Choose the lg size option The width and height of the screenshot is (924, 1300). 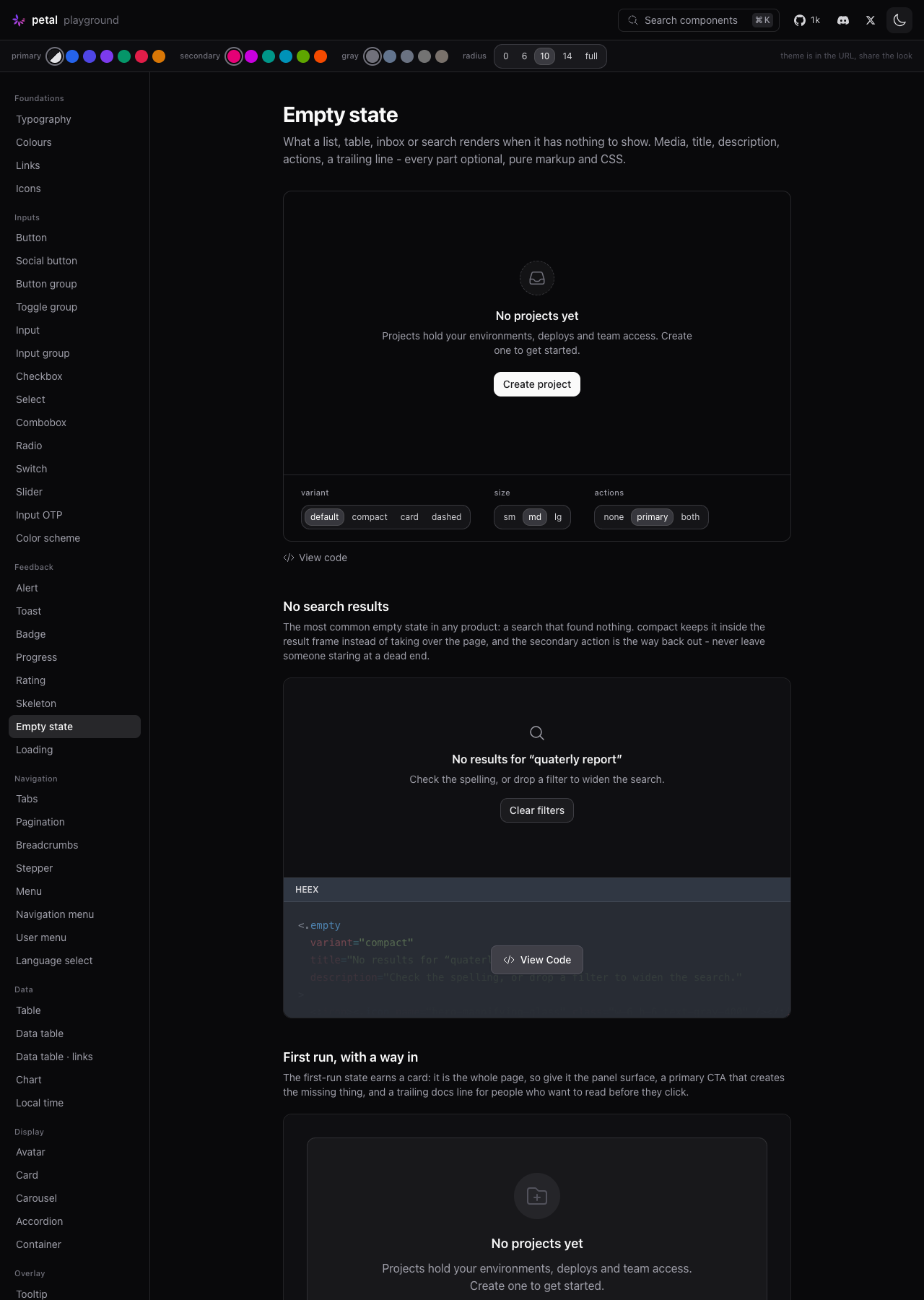(558, 517)
